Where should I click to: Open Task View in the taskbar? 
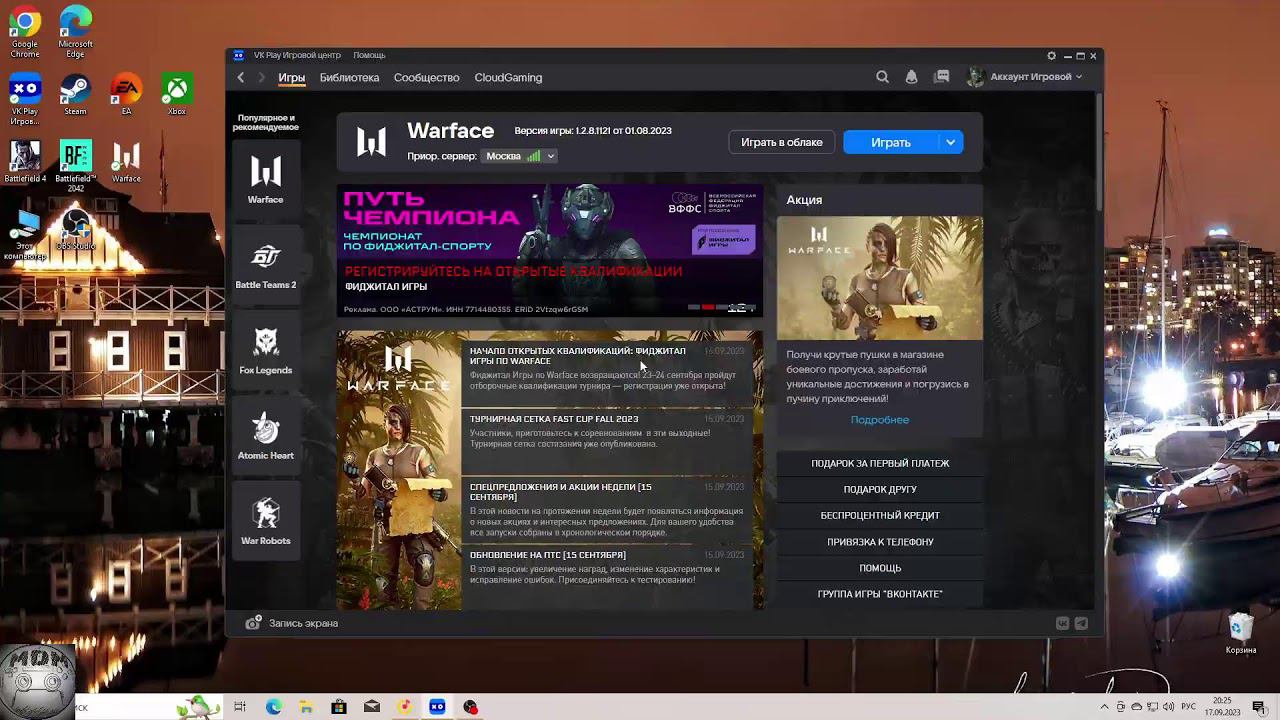[x=240, y=707]
